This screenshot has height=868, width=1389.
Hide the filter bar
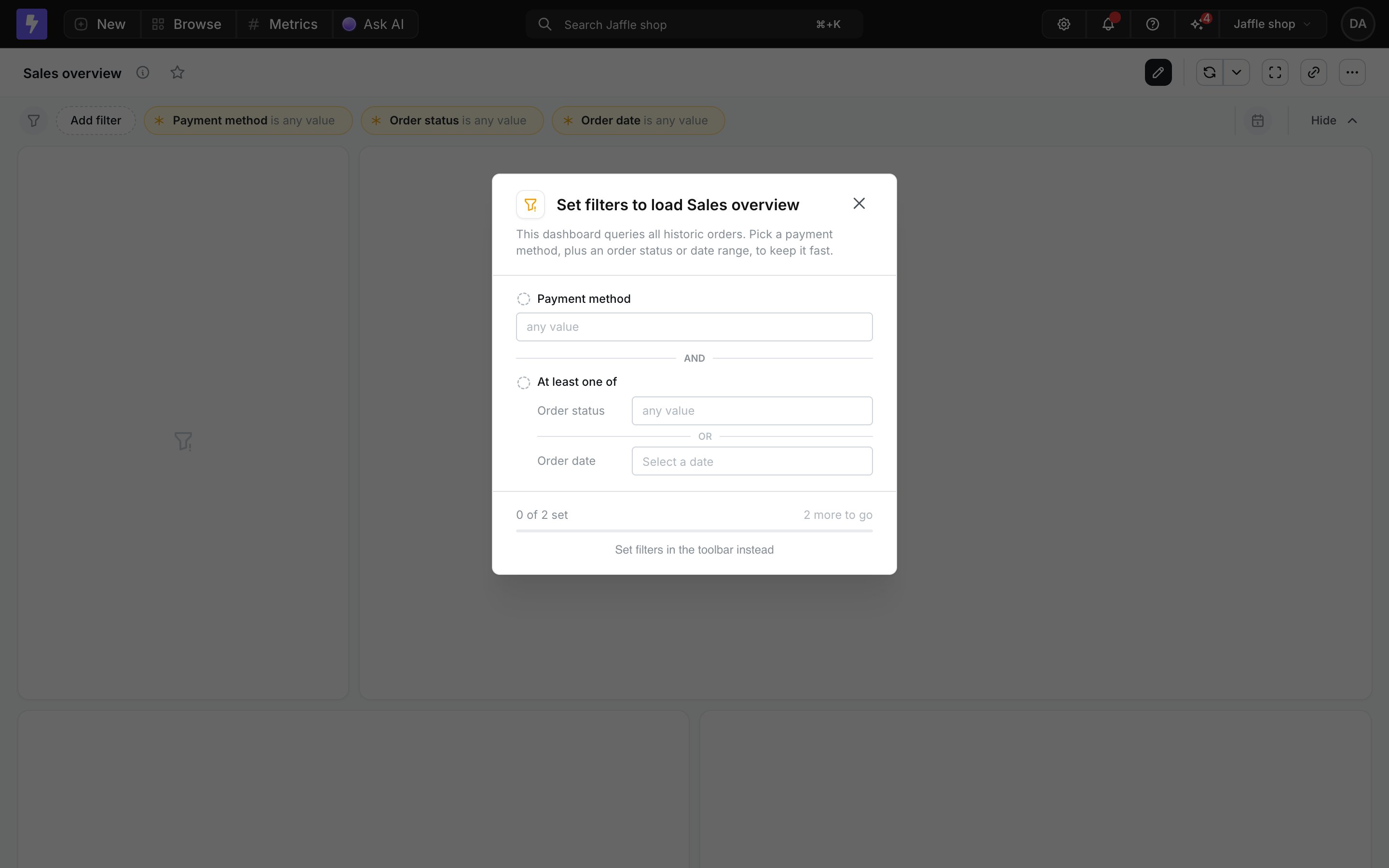(1334, 121)
